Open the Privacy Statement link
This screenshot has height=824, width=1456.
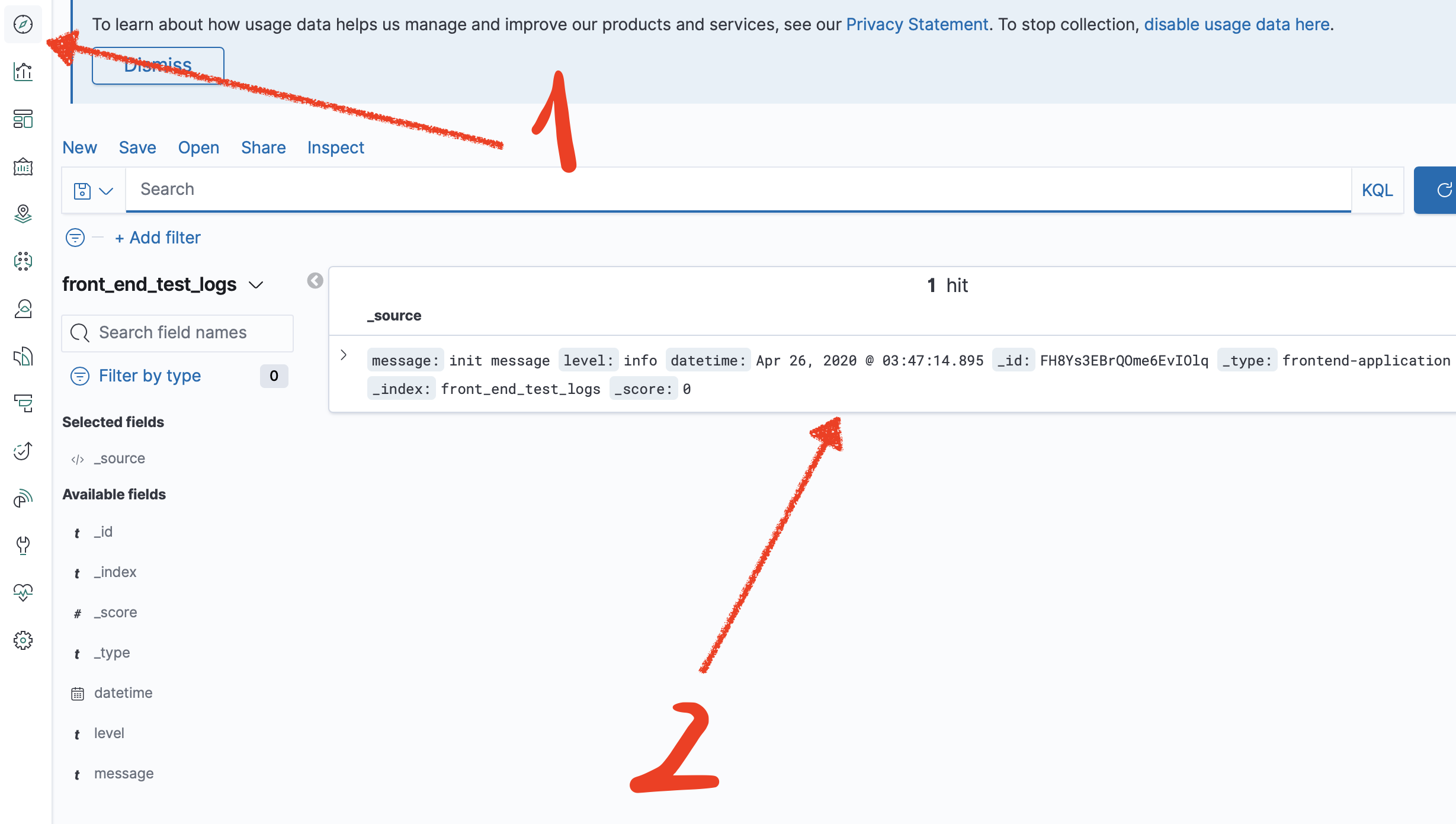(x=916, y=24)
